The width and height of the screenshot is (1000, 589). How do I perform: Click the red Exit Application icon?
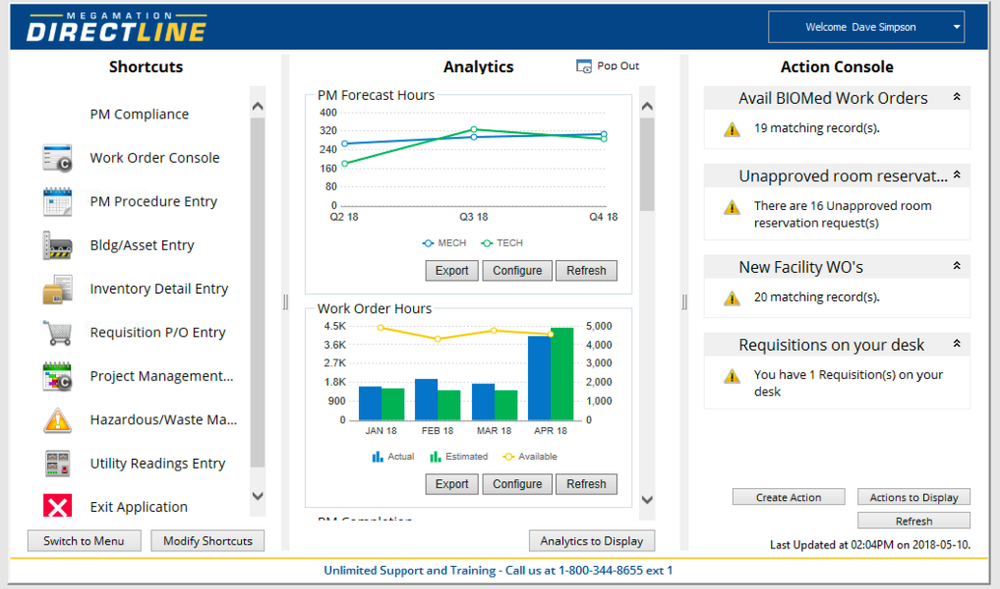(x=57, y=507)
